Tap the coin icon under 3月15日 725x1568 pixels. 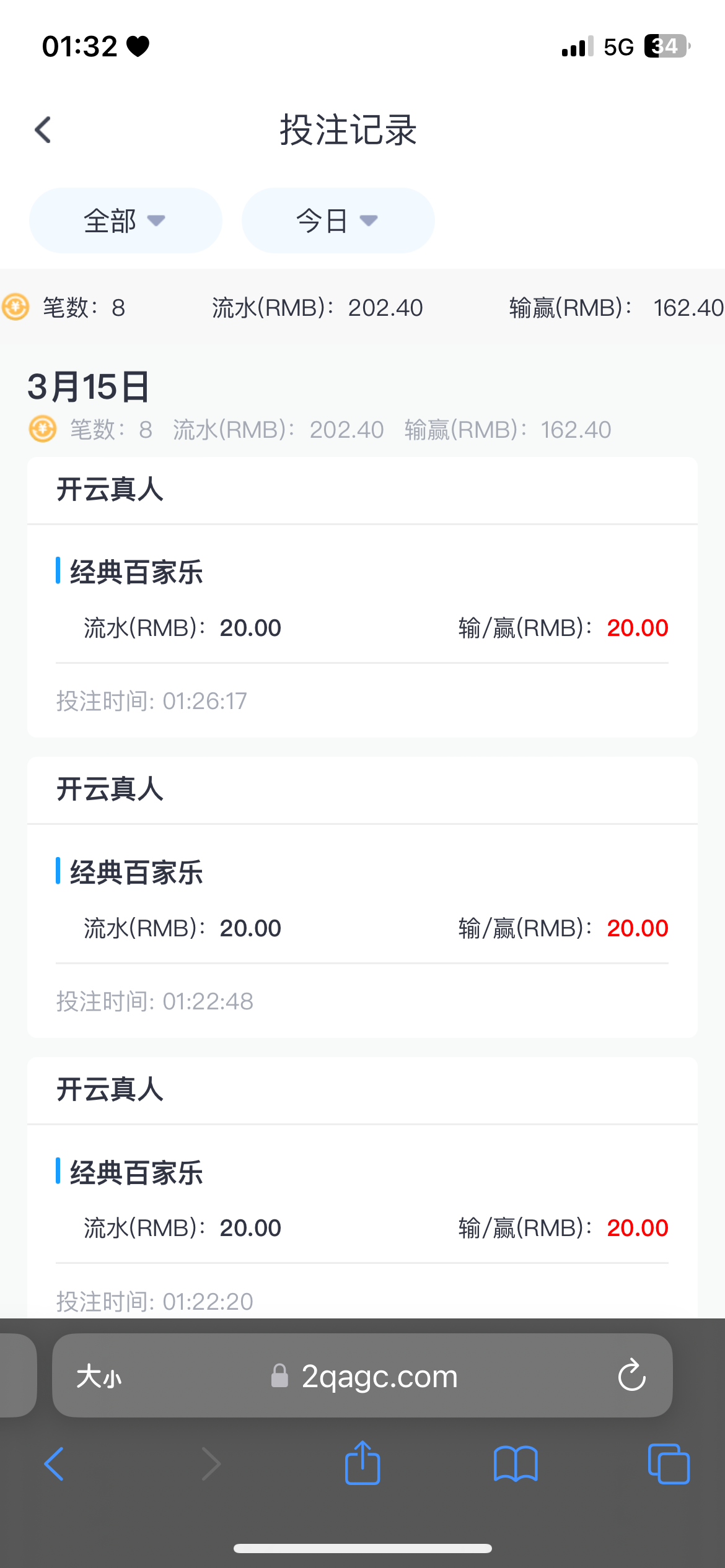point(43,429)
